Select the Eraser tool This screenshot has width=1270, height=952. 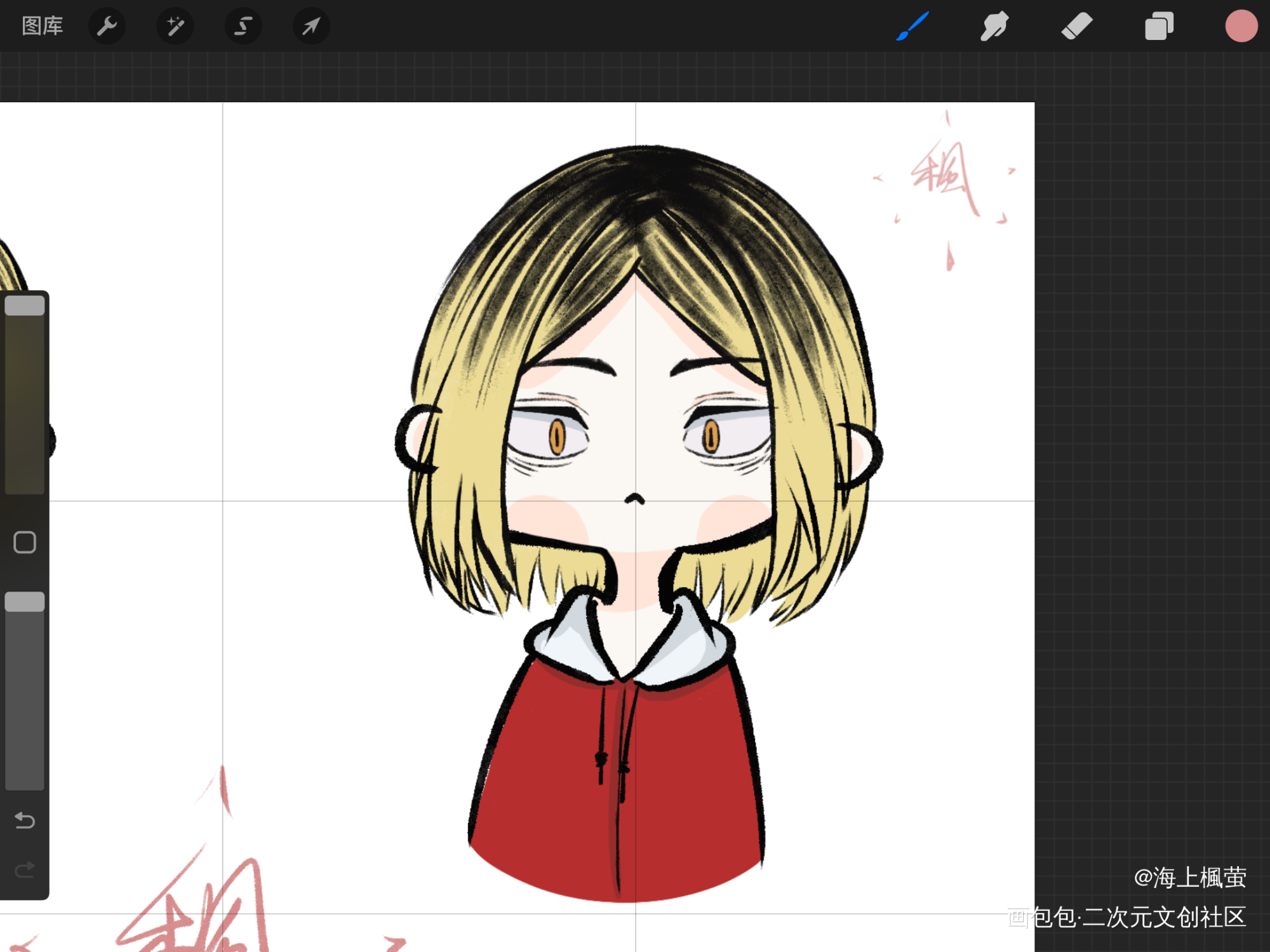coord(1076,26)
